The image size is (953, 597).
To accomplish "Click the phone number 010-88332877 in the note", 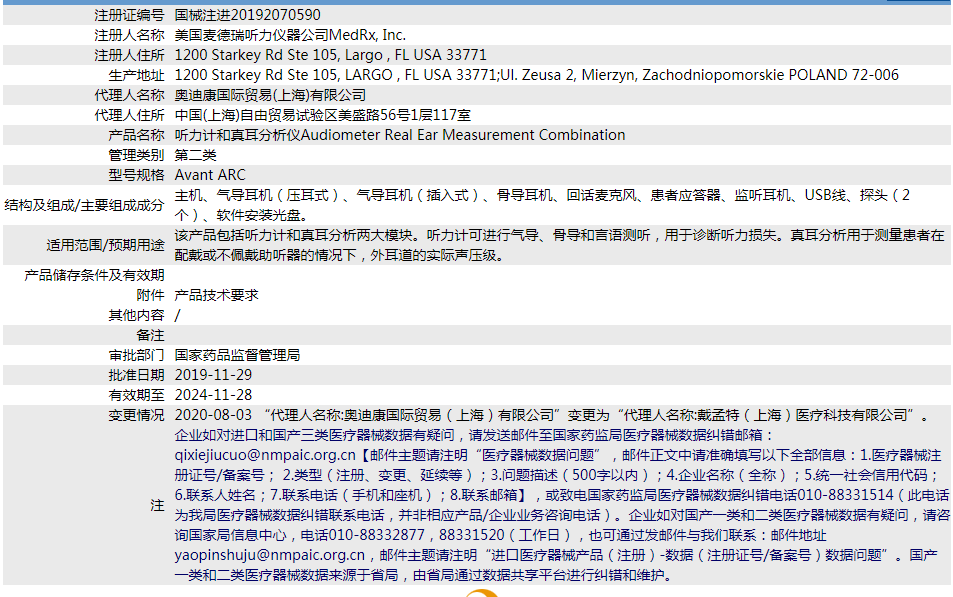I will pos(376,536).
